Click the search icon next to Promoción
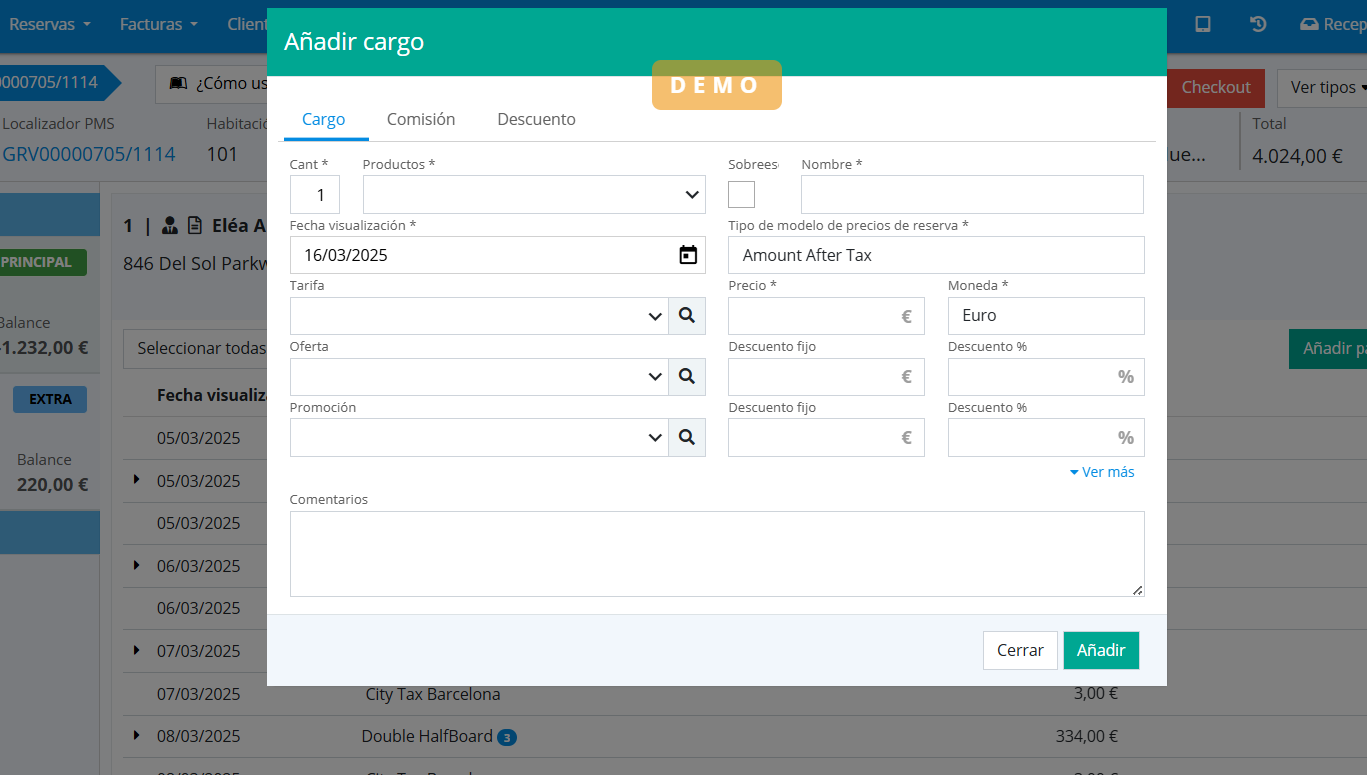Image resolution: width=1367 pixels, height=775 pixels. click(x=687, y=438)
